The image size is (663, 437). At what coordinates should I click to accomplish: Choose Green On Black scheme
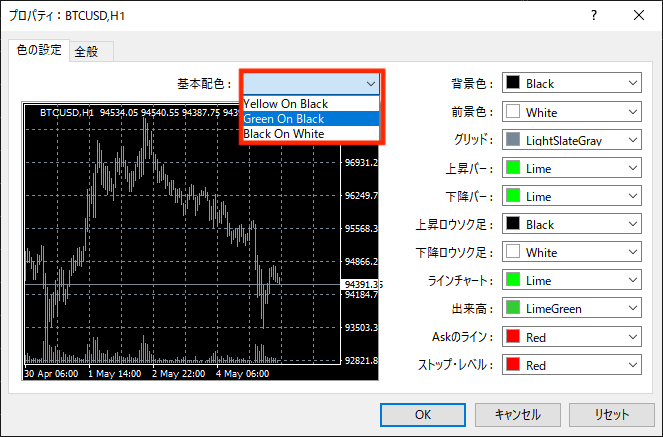pos(311,119)
